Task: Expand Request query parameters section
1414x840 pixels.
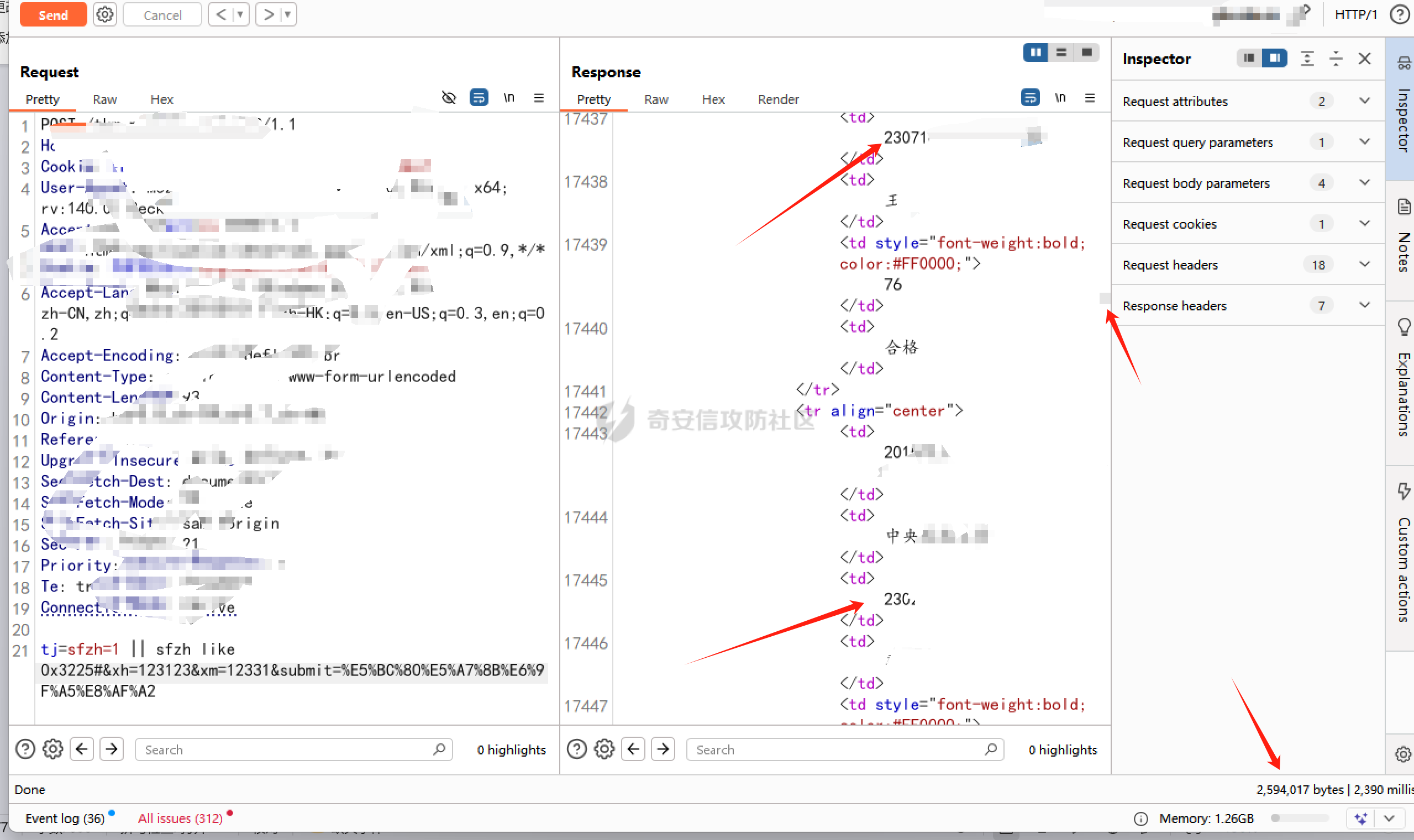Action: click(1248, 142)
